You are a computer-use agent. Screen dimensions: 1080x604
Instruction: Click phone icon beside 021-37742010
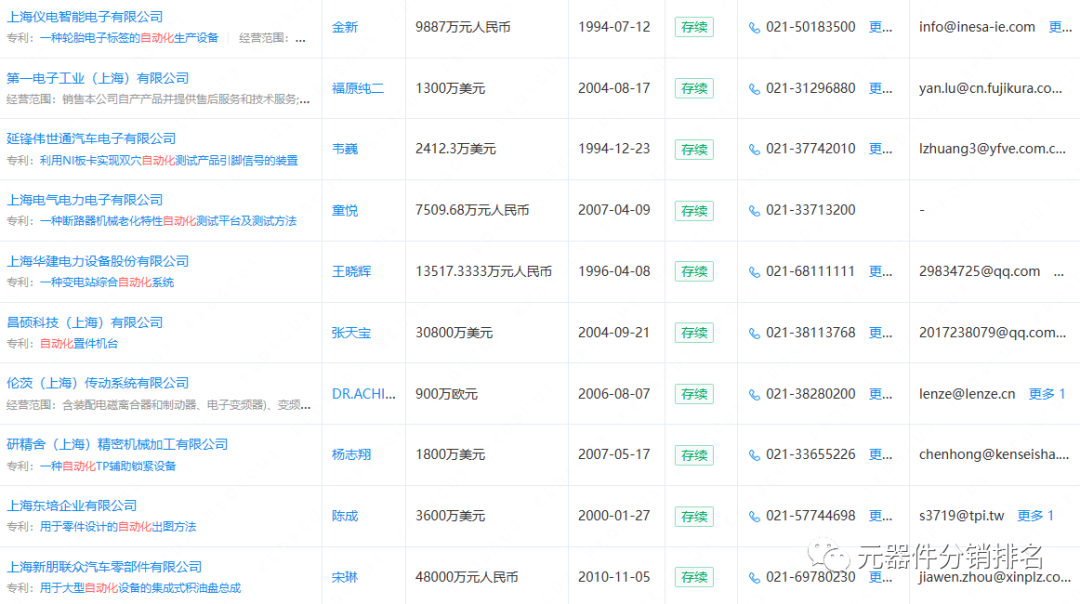754,149
